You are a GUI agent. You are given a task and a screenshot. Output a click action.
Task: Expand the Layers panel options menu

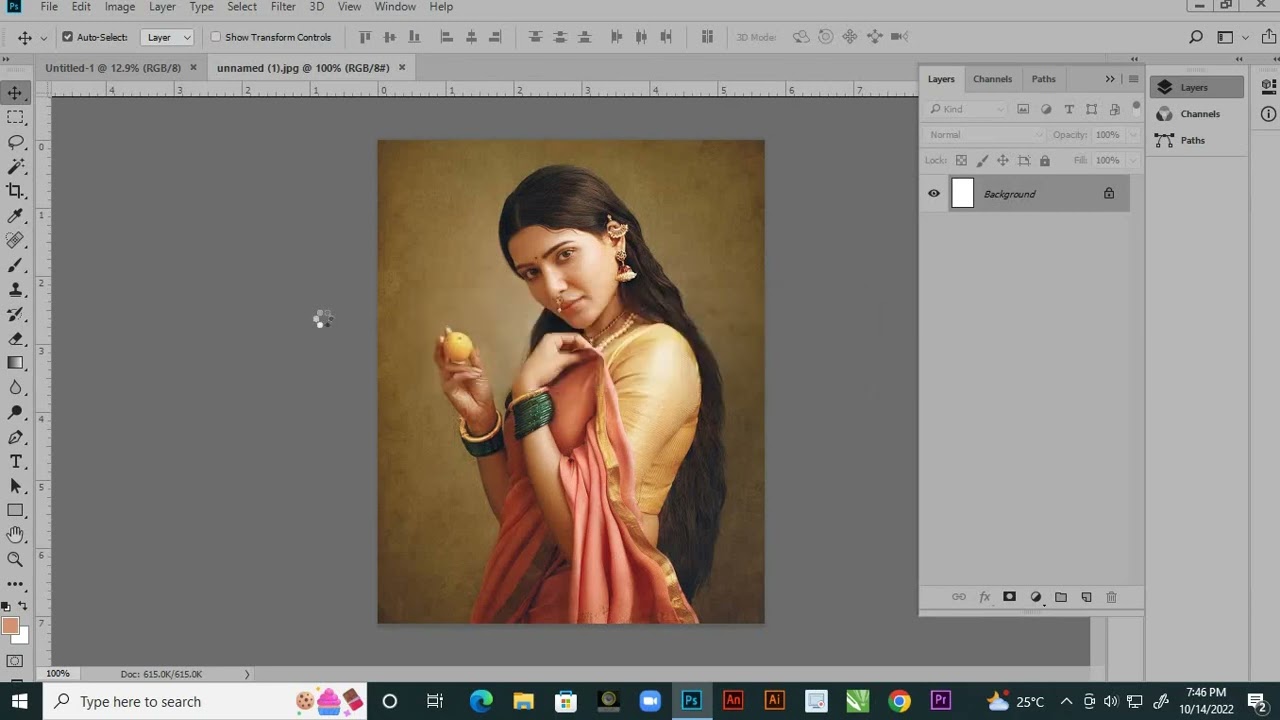(x=1133, y=79)
